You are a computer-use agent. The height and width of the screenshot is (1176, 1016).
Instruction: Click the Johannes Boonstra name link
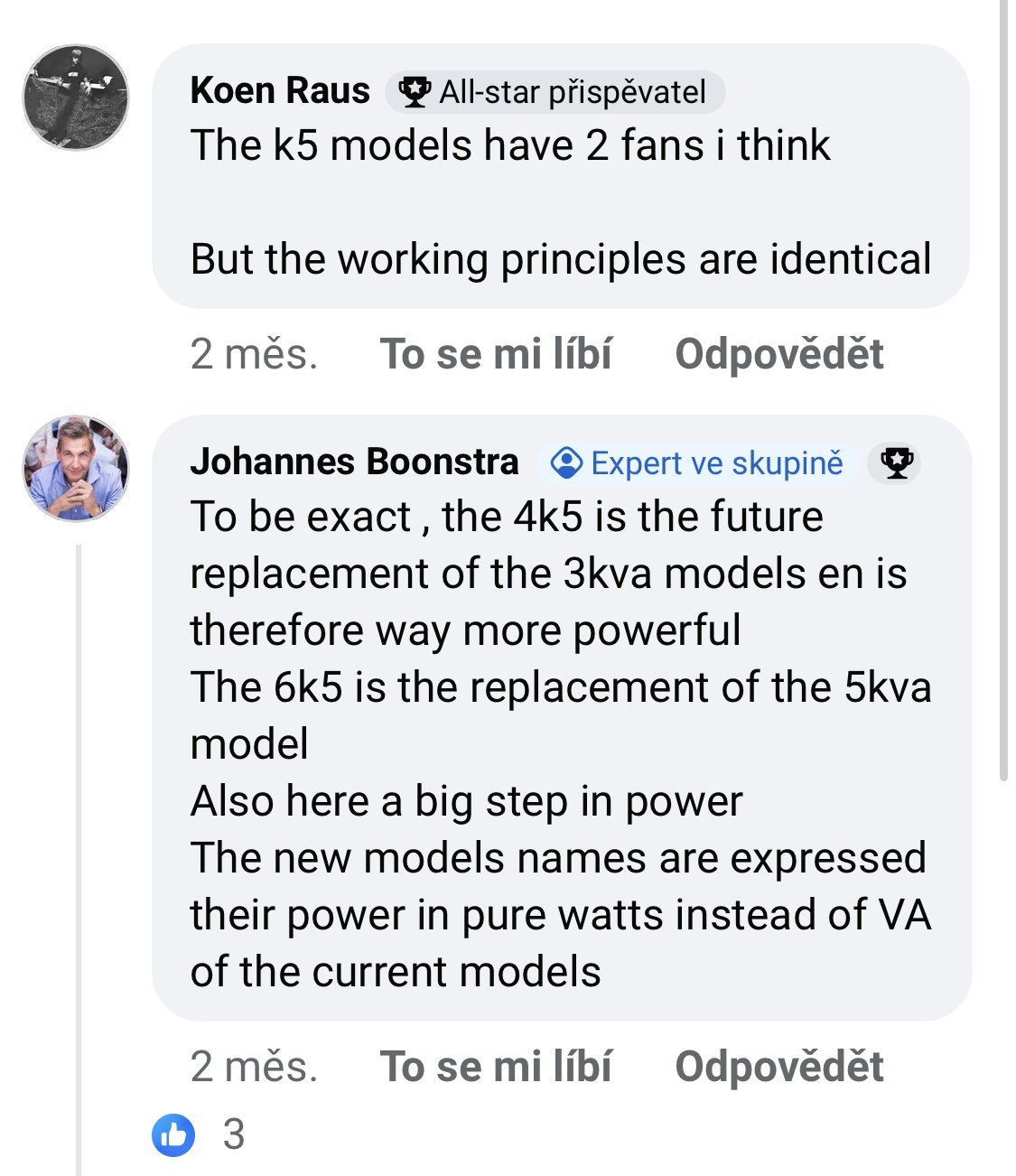pos(354,462)
